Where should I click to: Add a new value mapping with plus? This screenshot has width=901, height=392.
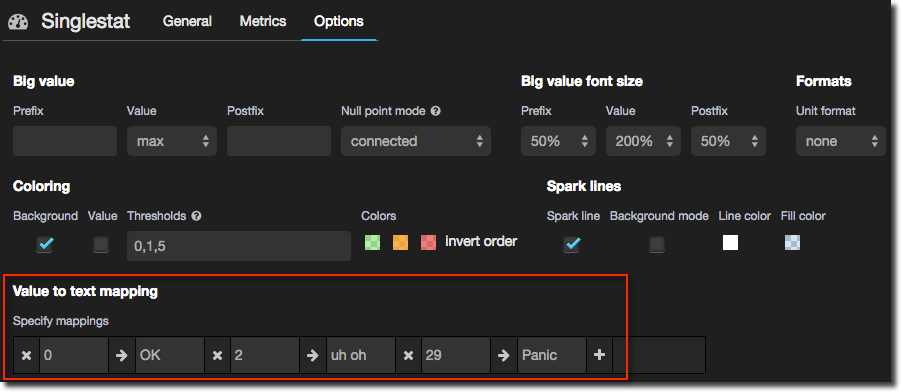599,355
